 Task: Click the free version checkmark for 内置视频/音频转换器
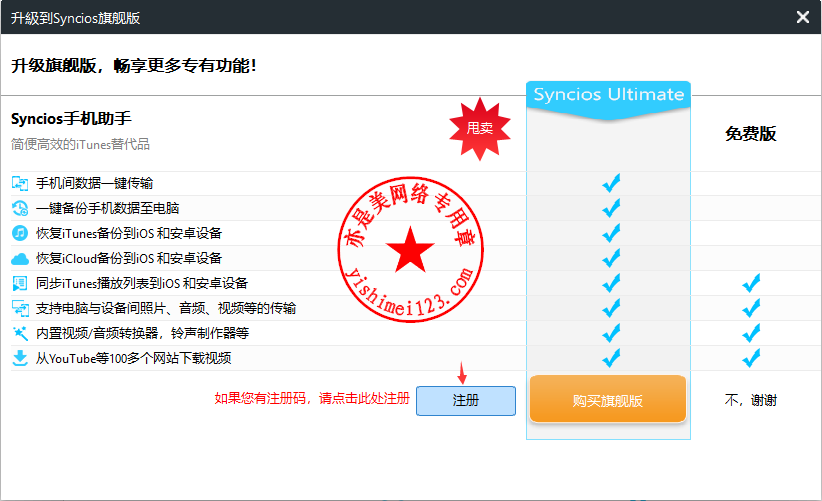pos(751,333)
